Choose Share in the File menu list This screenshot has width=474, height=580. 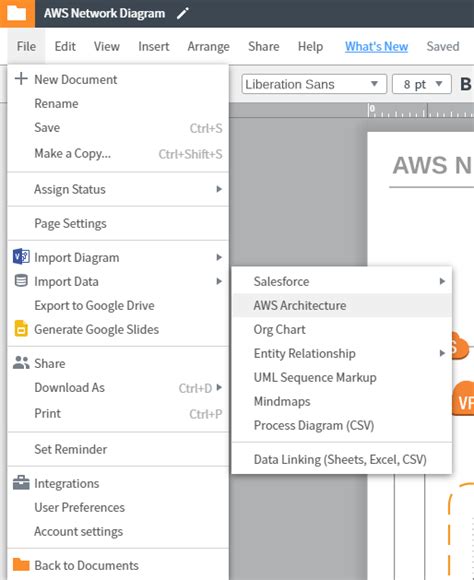[x=118, y=363]
